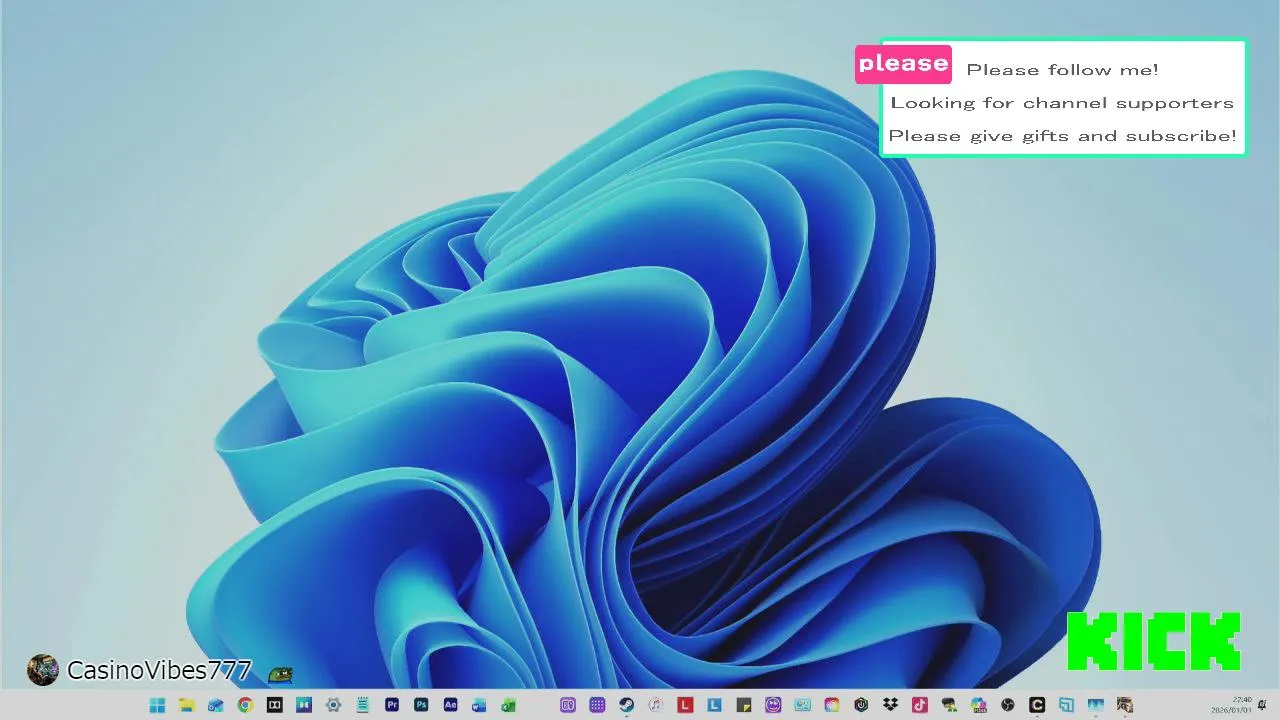Open the Windows Start menu

(157, 705)
